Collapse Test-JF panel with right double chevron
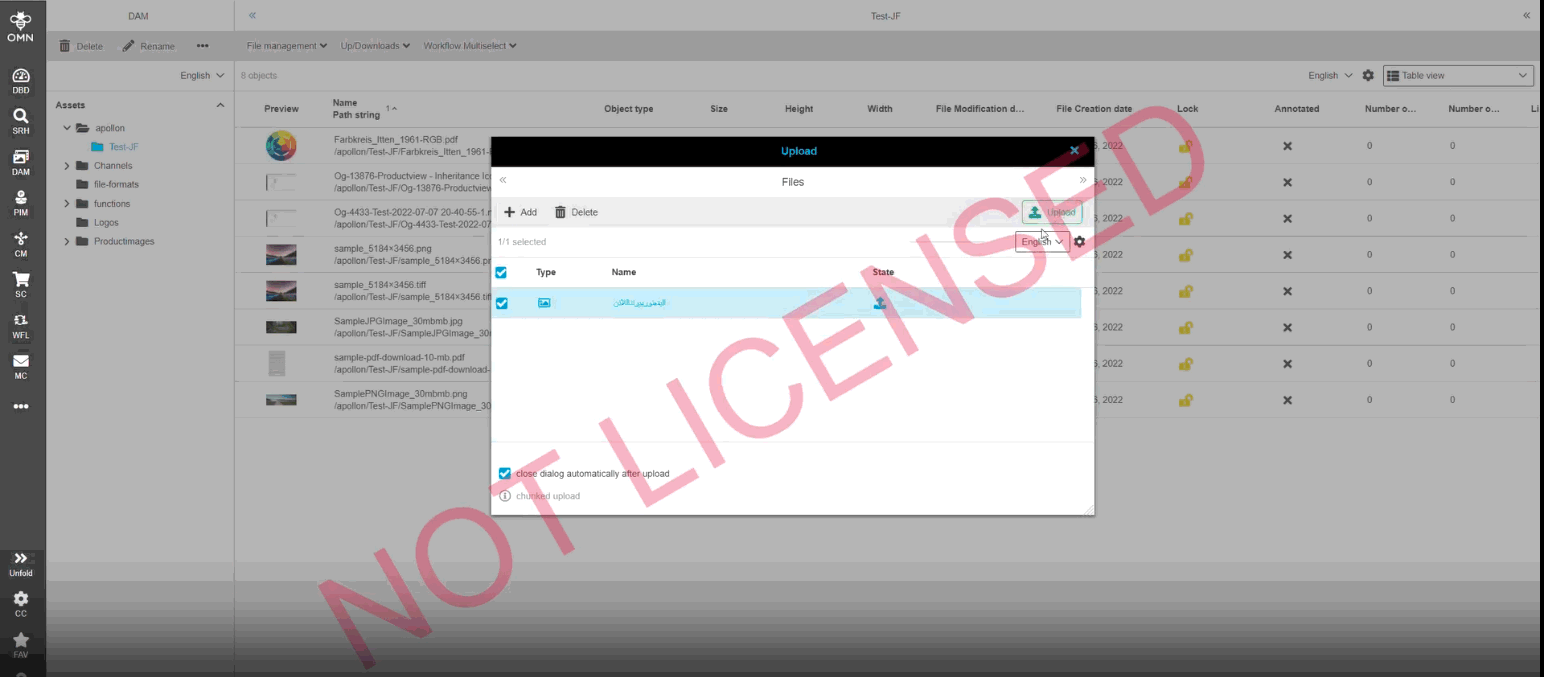1544x677 pixels. tap(1526, 16)
